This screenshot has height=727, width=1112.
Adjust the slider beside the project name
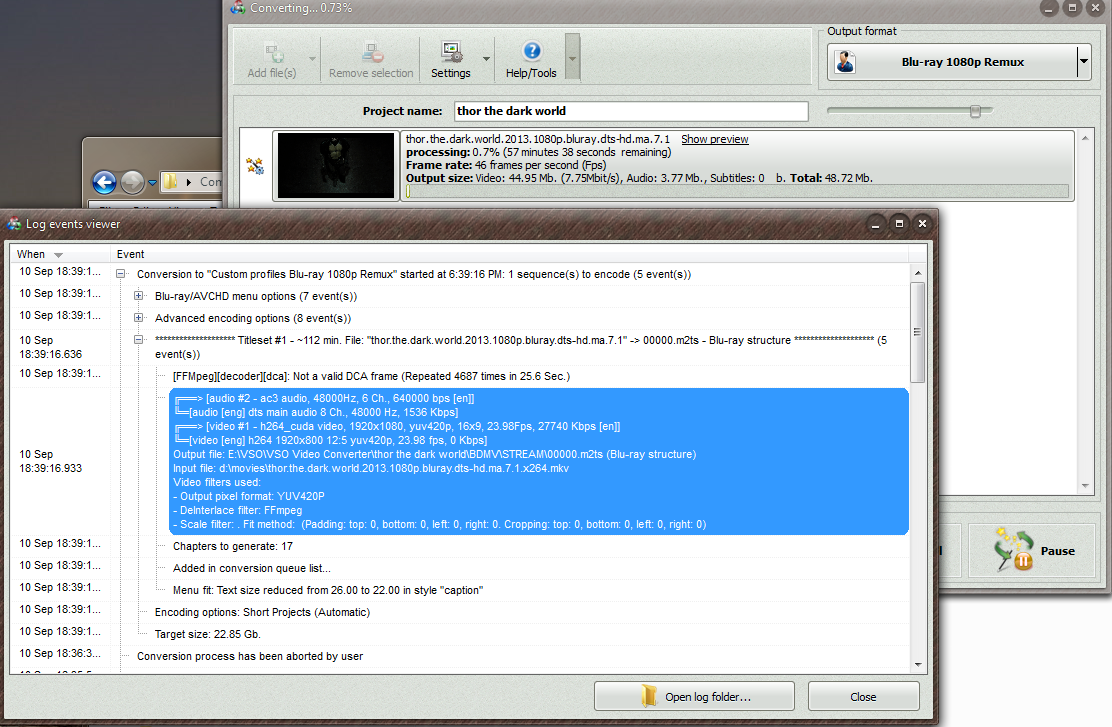coord(975,111)
